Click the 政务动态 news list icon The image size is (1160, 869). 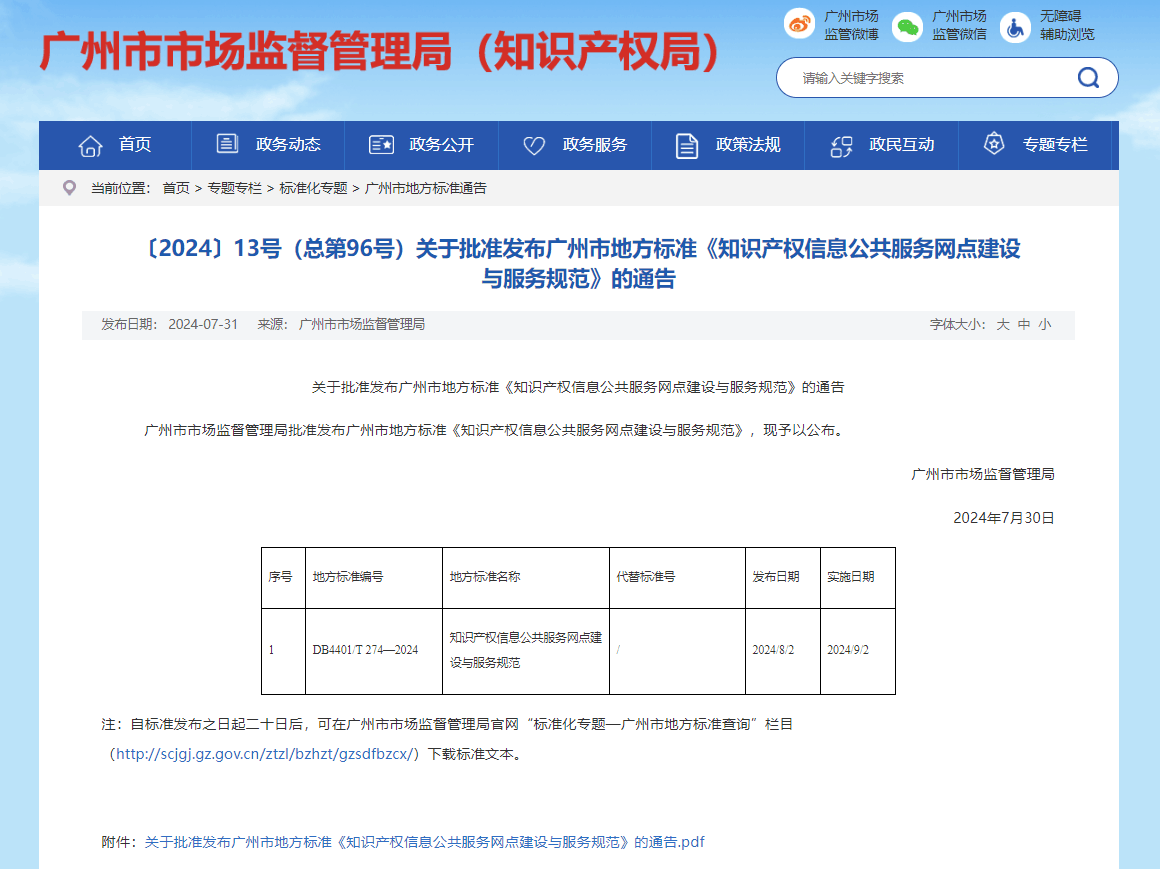(x=227, y=143)
